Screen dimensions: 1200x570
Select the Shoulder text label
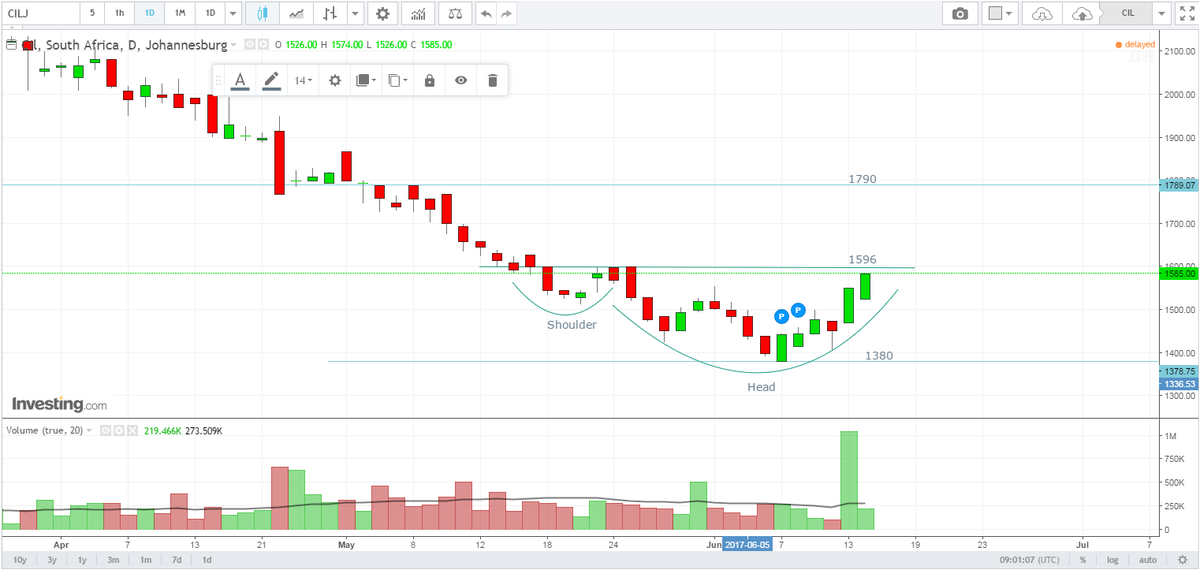tap(572, 325)
